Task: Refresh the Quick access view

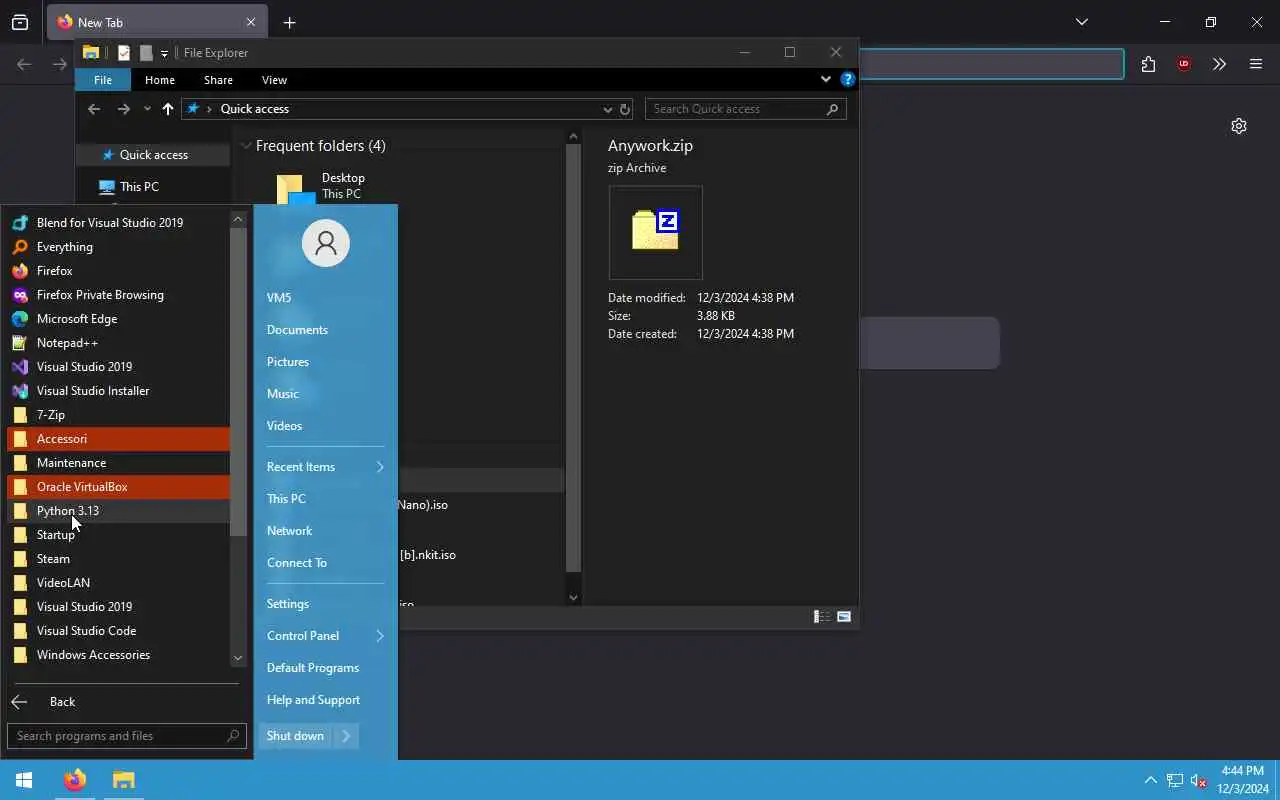Action: pos(625,109)
